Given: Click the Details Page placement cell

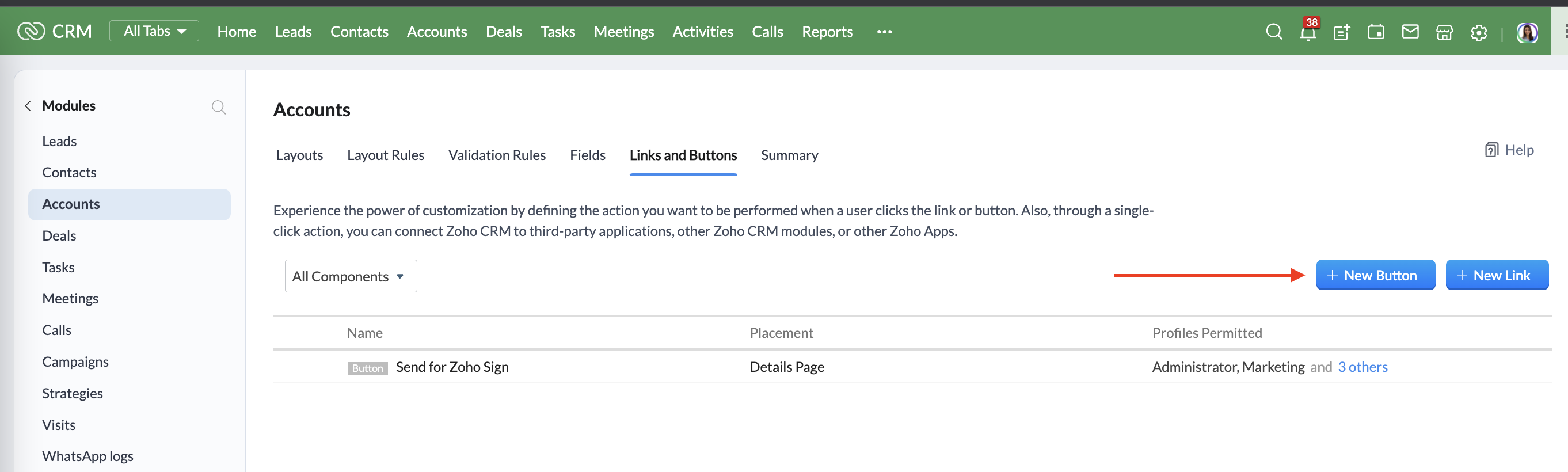Looking at the screenshot, I should click(x=786, y=367).
